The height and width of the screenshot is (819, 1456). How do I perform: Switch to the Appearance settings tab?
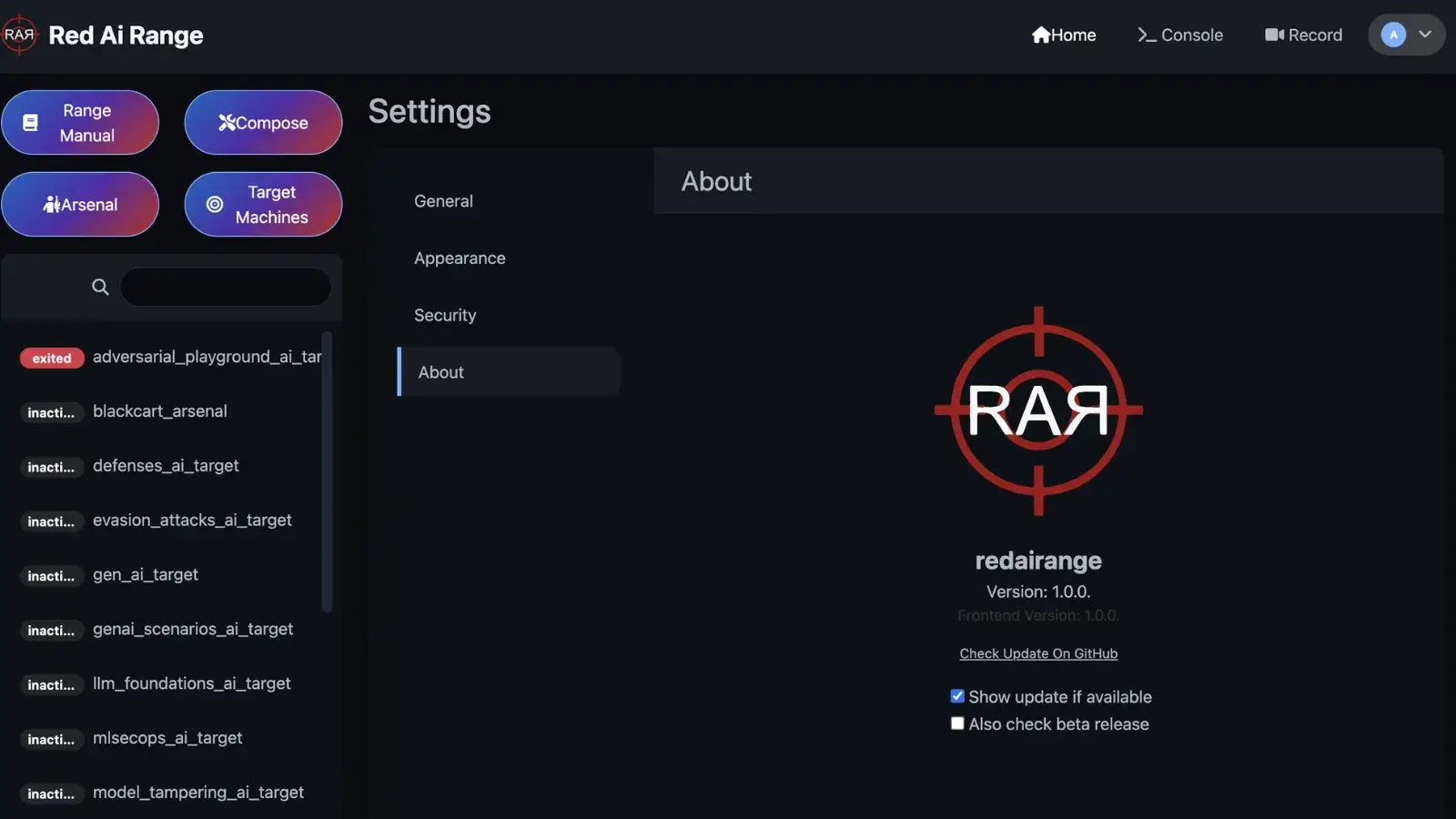pyautogui.click(x=460, y=258)
